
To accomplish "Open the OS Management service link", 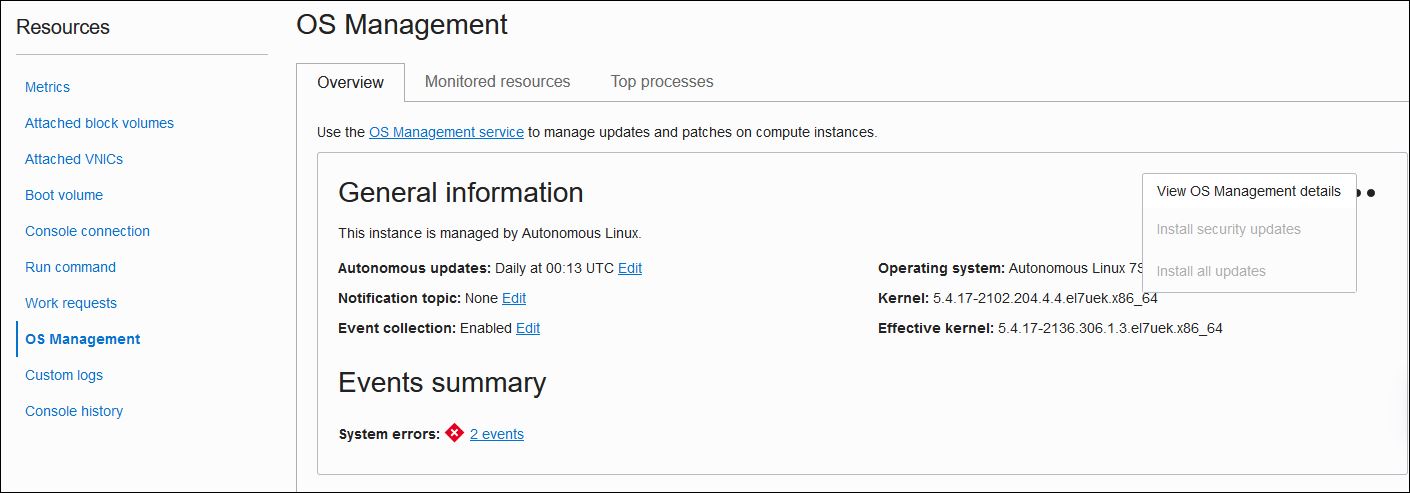I will (x=446, y=132).
